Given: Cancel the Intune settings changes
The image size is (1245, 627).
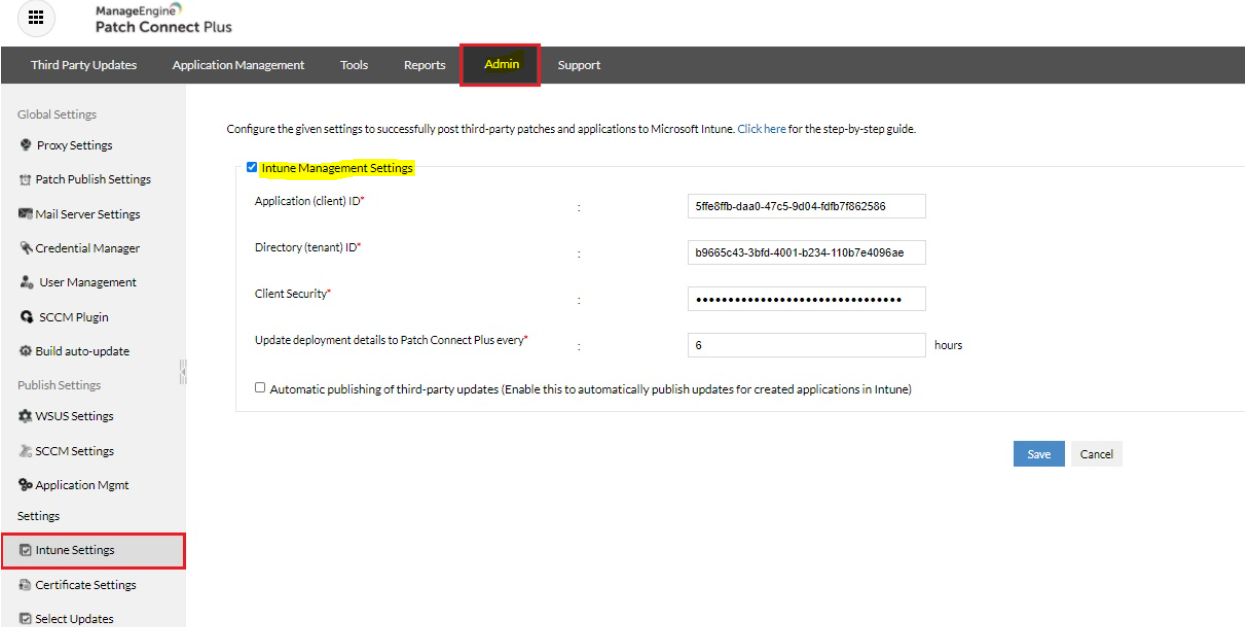Looking at the screenshot, I should (1096, 454).
